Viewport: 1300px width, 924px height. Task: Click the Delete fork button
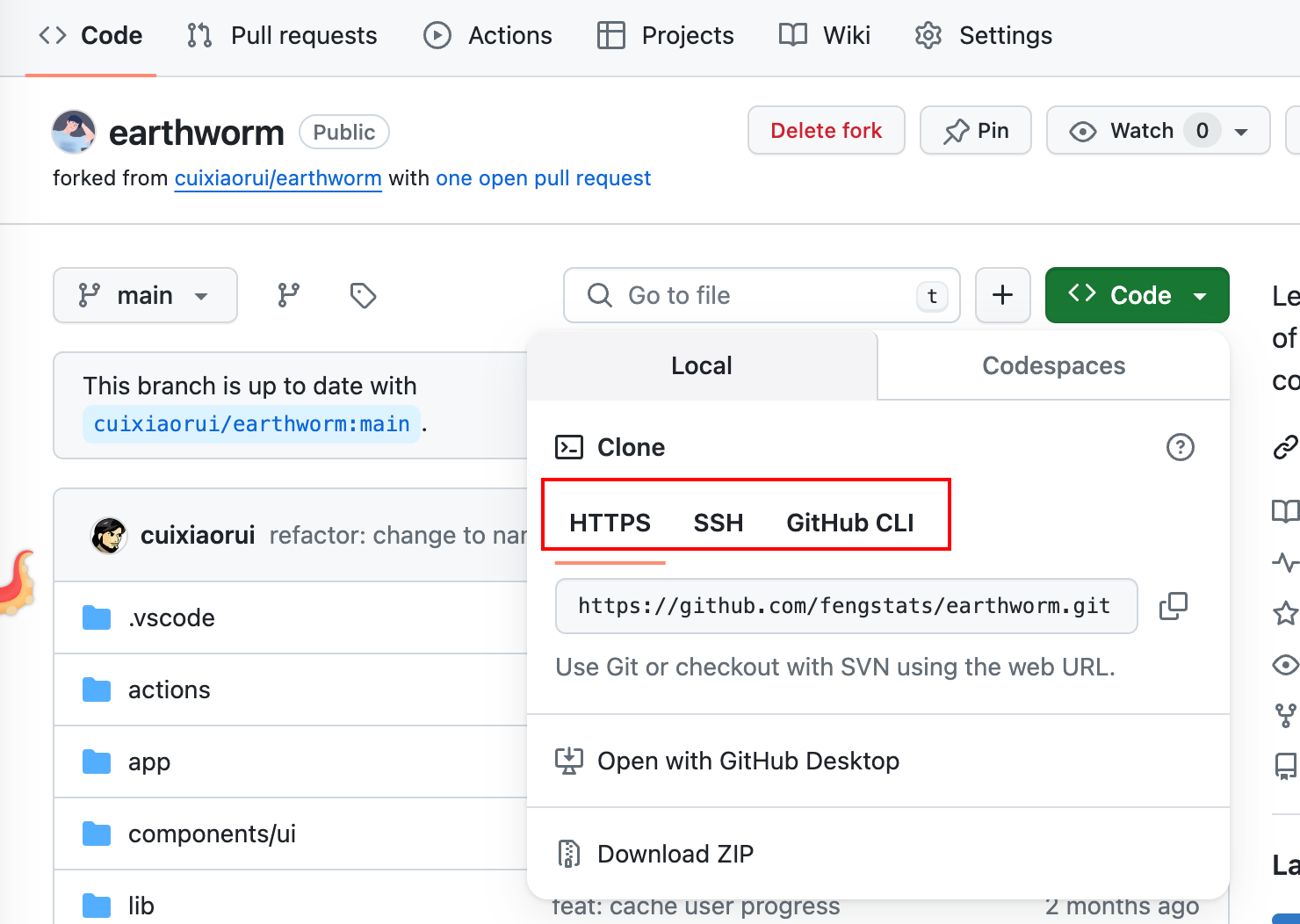coord(826,131)
